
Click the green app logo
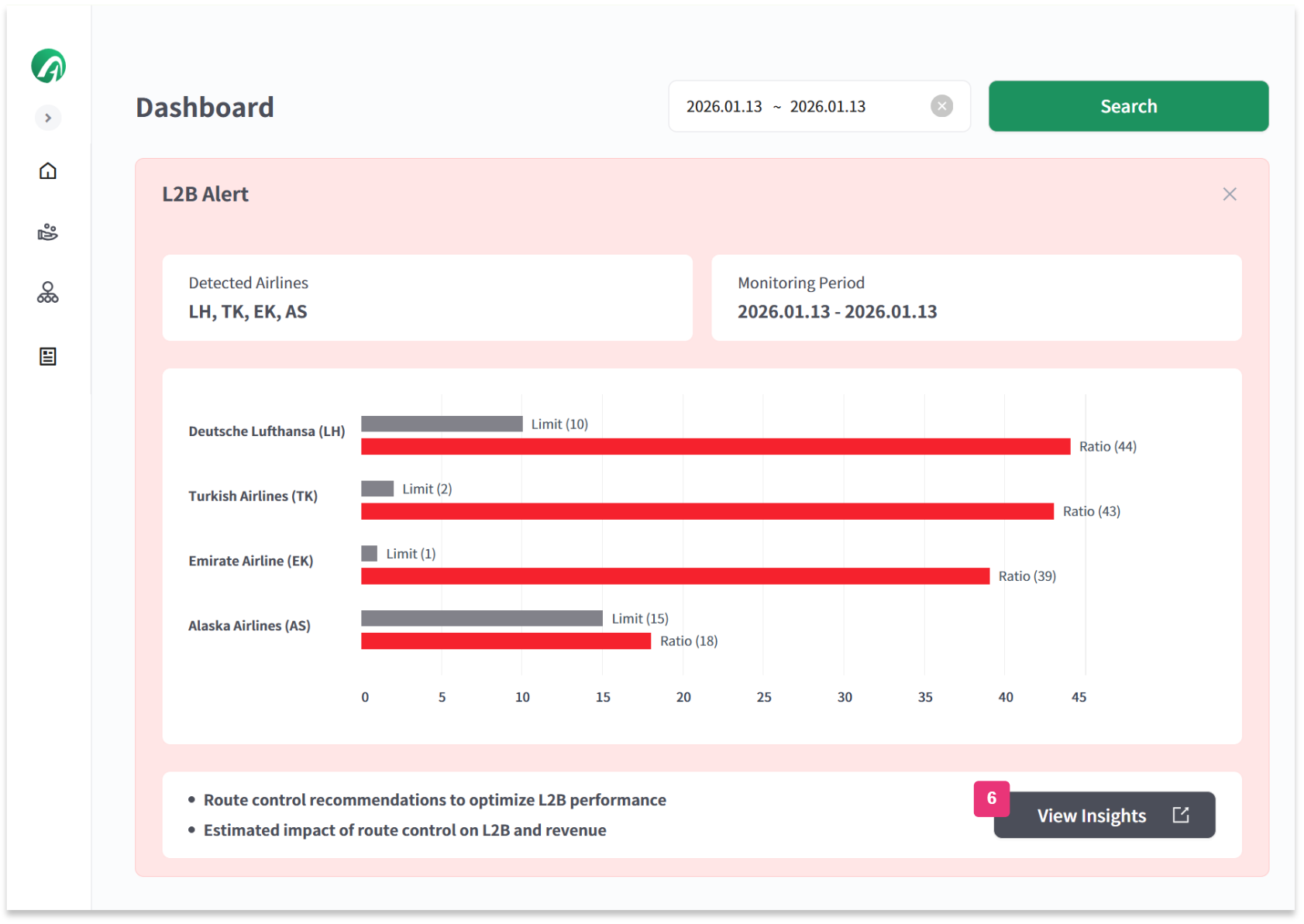(x=48, y=66)
